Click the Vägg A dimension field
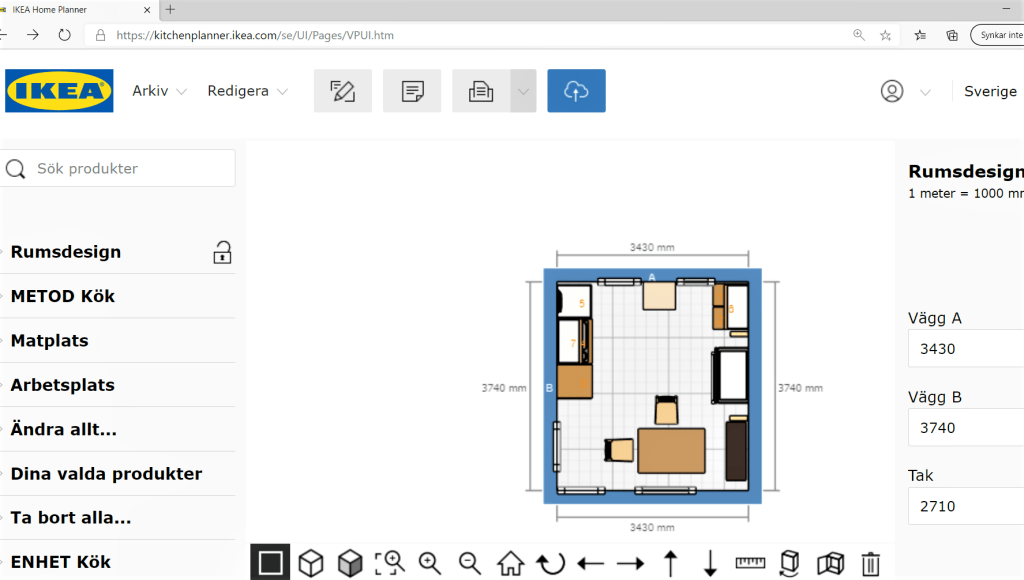1024x580 pixels. coord(965,349)
